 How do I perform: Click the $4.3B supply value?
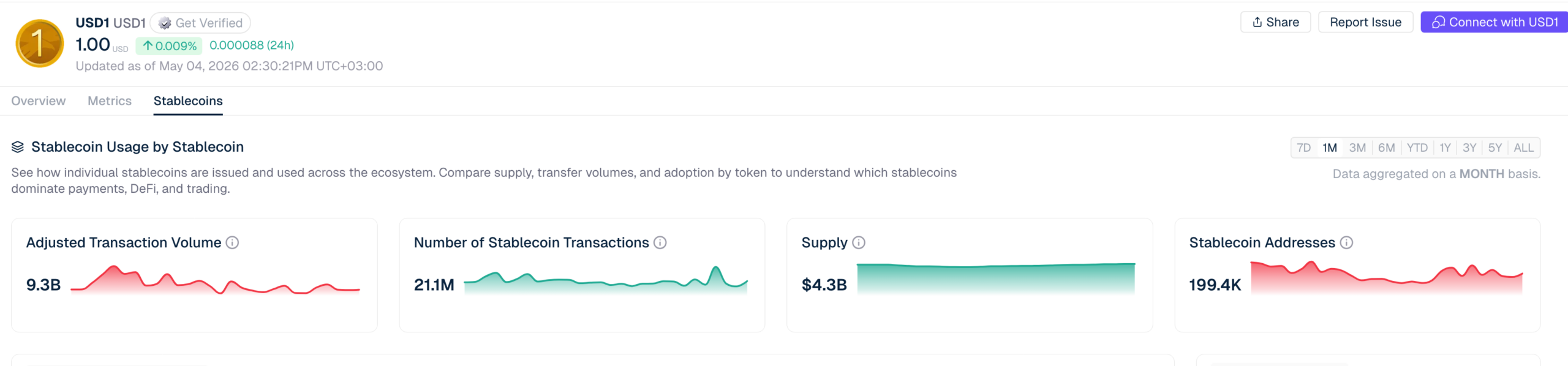pos(824,285)
